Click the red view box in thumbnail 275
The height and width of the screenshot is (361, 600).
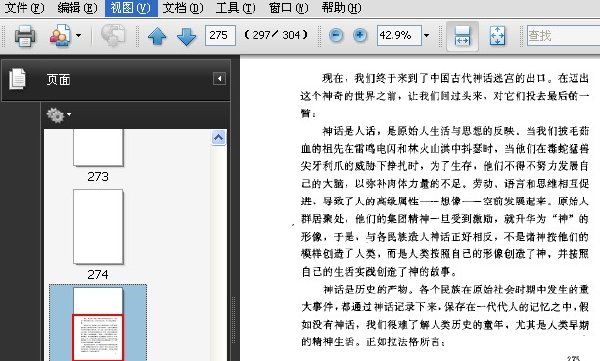[x=98, y=338]
